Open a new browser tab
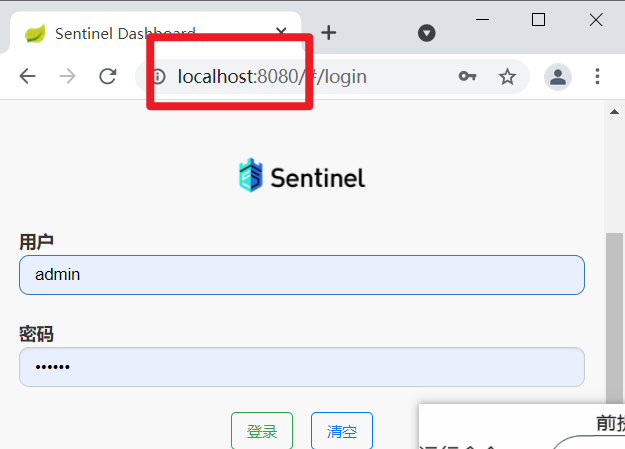The image size is (625, 449). pos(328,33)
